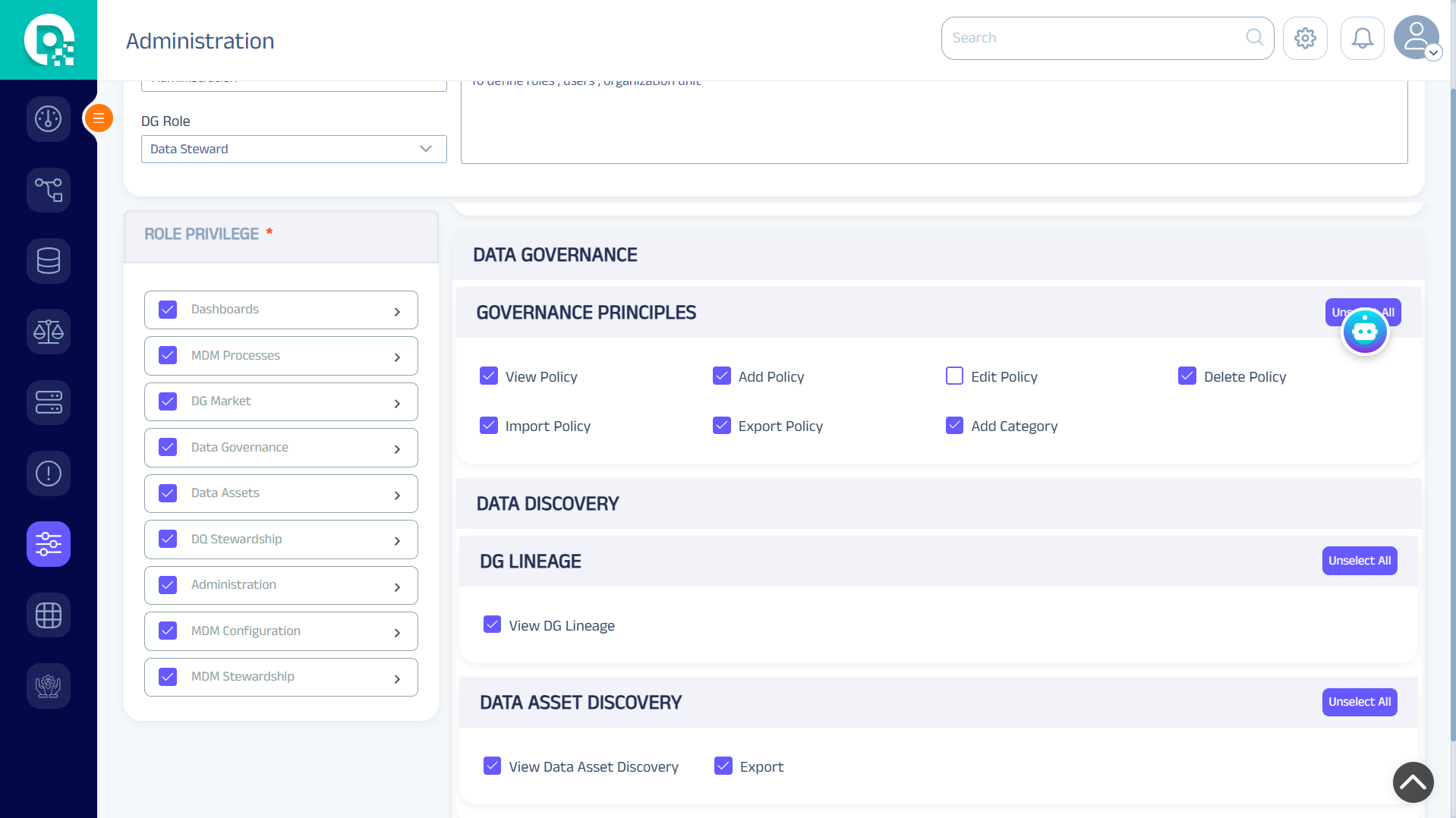Expand the Data Governance privilege arrow
This screenshot has width=1456, height=818.
point(397,448)
